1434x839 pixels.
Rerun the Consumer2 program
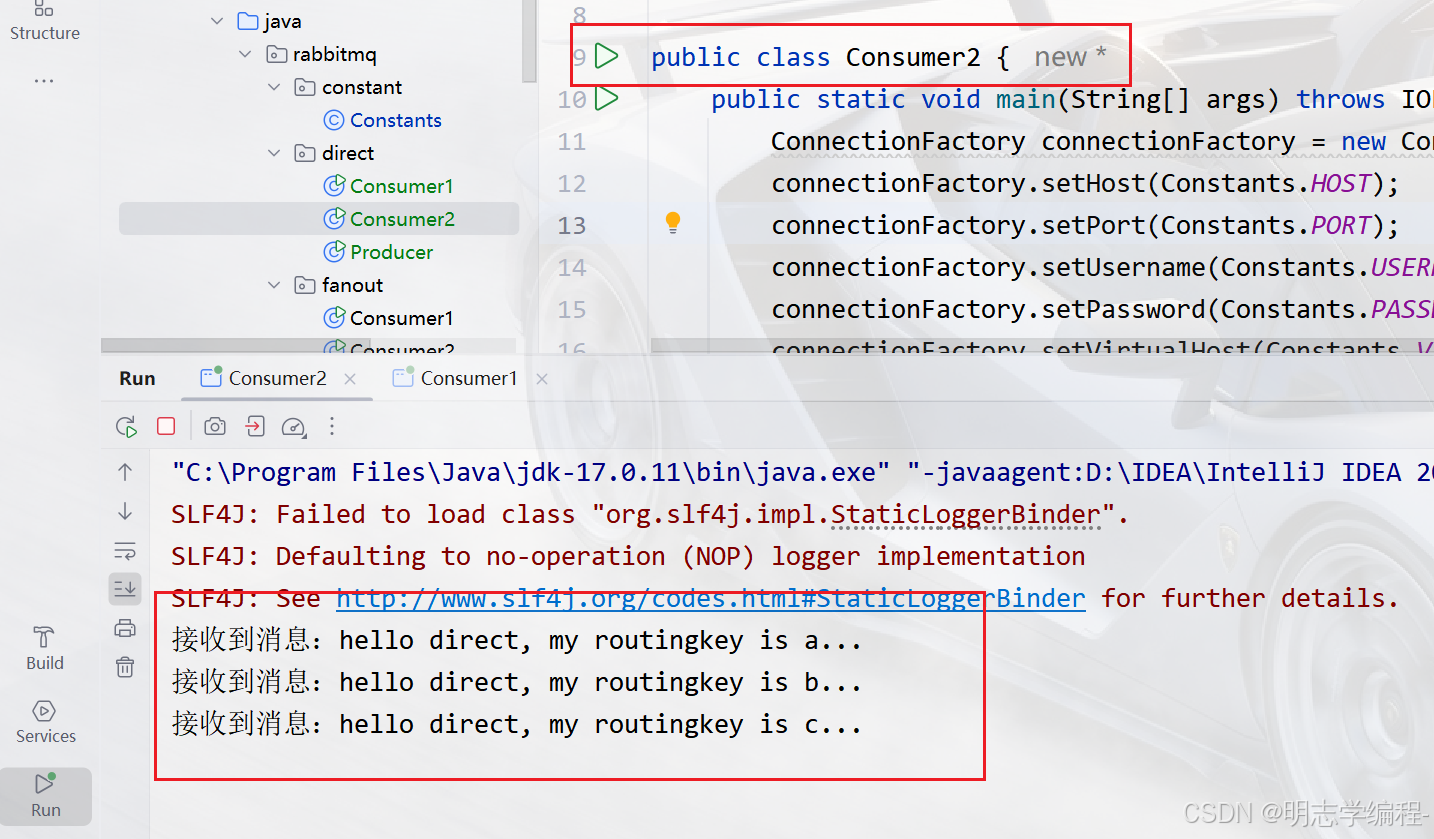[126, 427]
